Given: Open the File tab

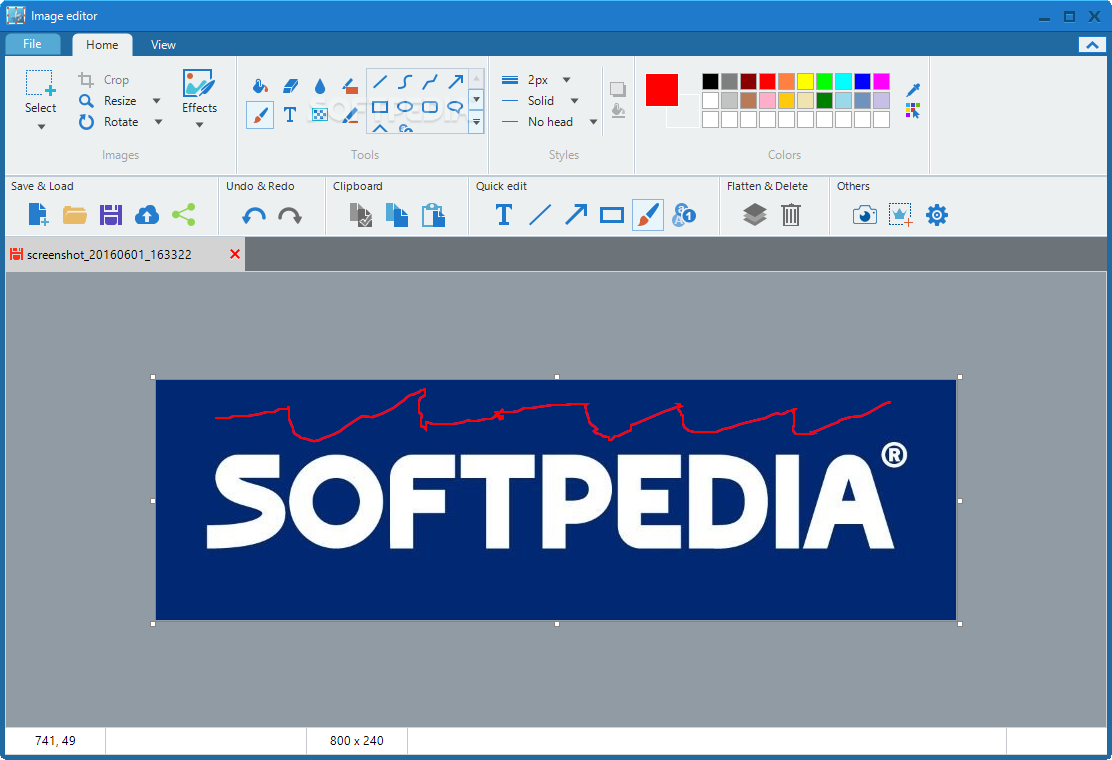Looking at the screenshot, I should (x=32, y=44).
